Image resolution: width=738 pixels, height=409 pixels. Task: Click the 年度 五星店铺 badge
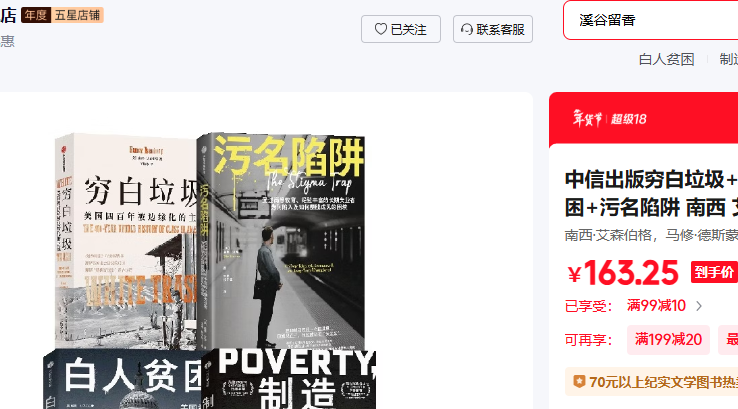(x=62, y=15)
